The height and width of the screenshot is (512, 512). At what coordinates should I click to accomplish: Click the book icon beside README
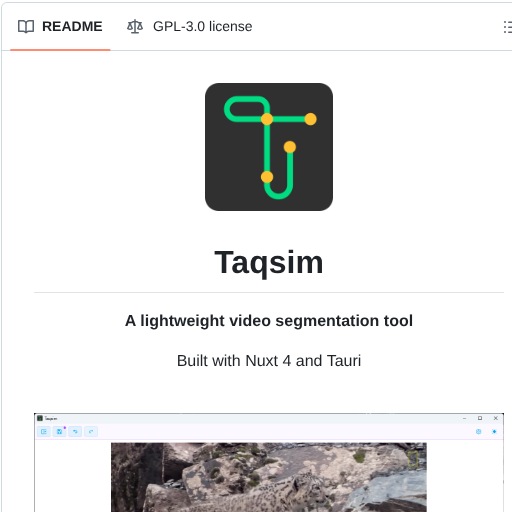(26, 27)
